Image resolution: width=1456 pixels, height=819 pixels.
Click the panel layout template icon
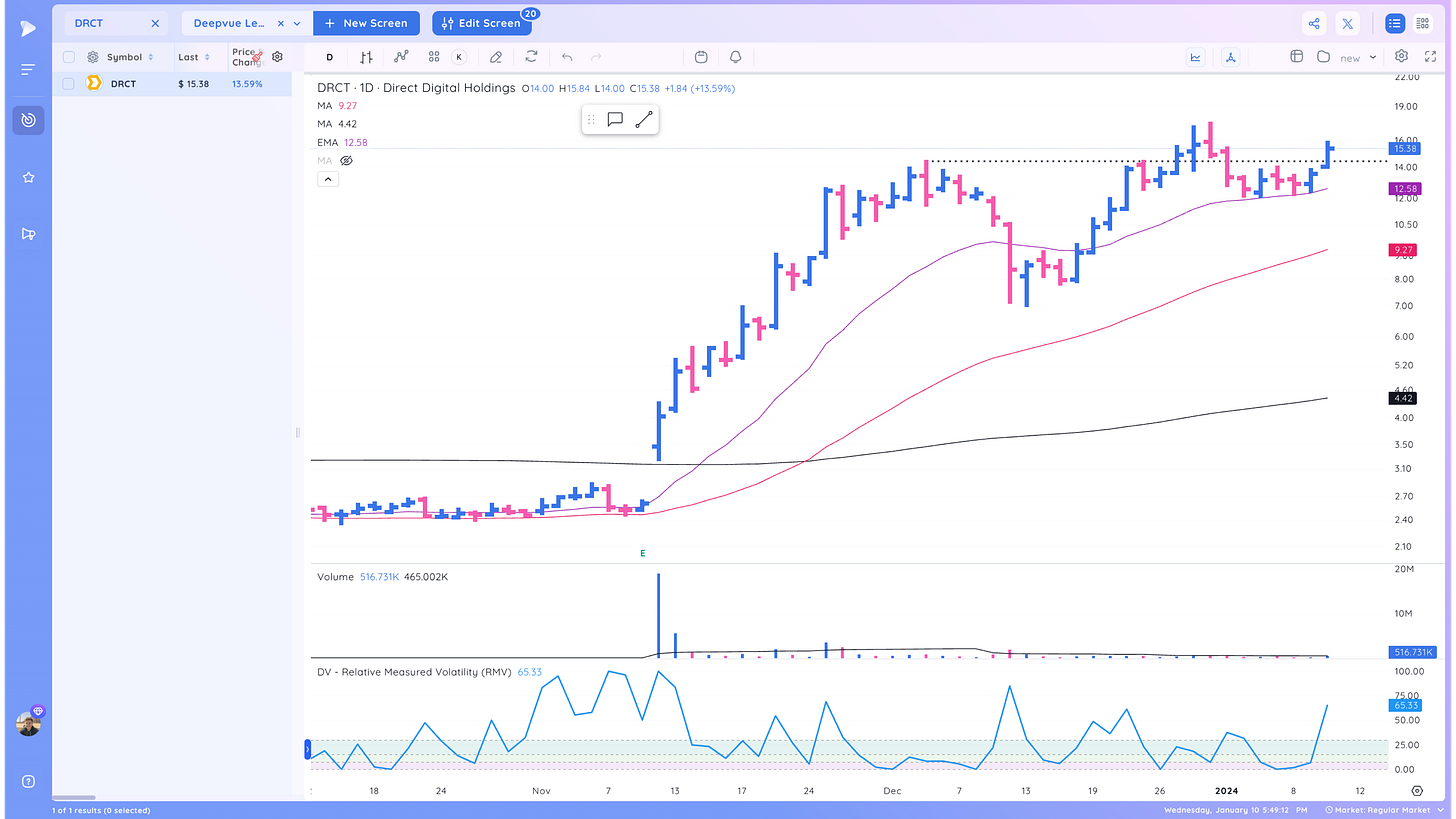(1297, 57)
